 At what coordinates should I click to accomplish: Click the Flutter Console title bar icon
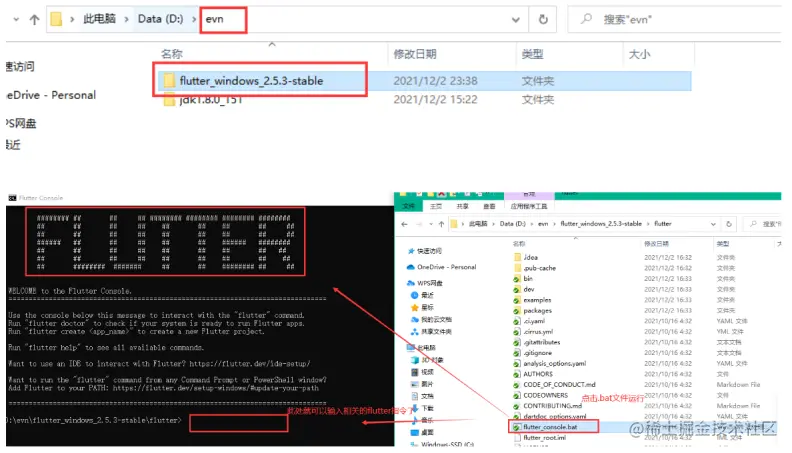(x=12, y=198)
